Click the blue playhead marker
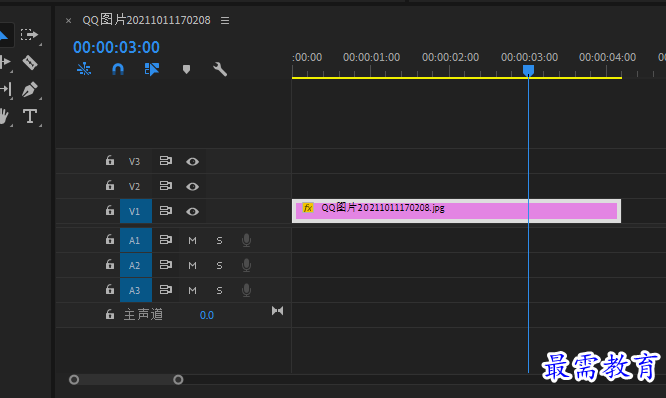666x398 pixels. point(528,70)
